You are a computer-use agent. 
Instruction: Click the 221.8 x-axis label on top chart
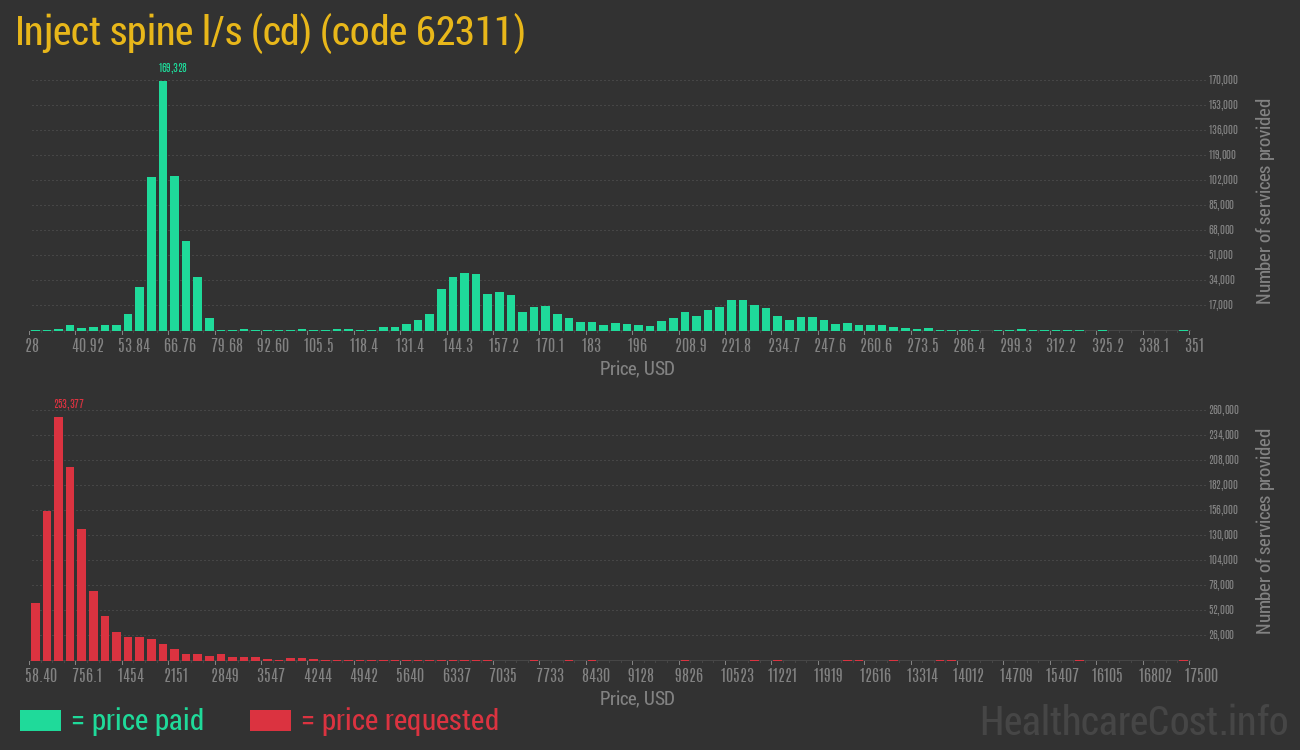click(737, 346)
